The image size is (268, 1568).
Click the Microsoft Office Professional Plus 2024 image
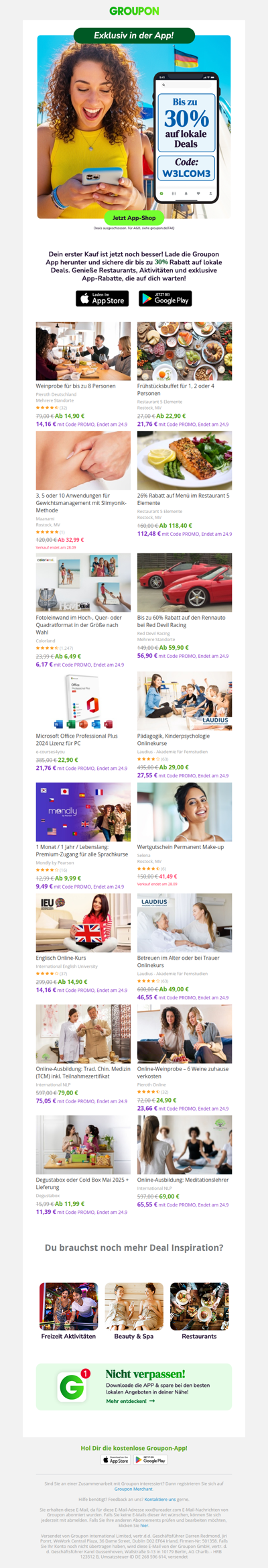click(83, 701)
